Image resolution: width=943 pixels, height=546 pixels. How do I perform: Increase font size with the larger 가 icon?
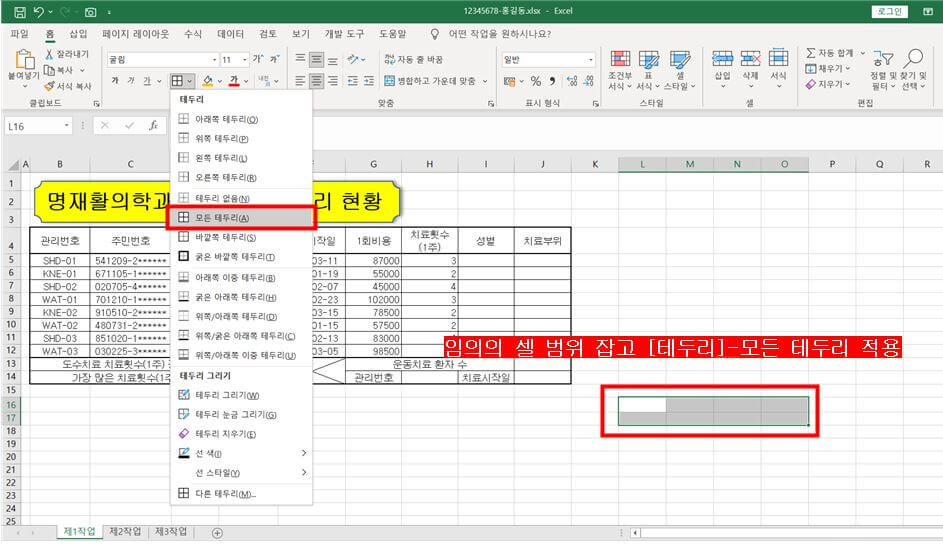tap(258, 59)
